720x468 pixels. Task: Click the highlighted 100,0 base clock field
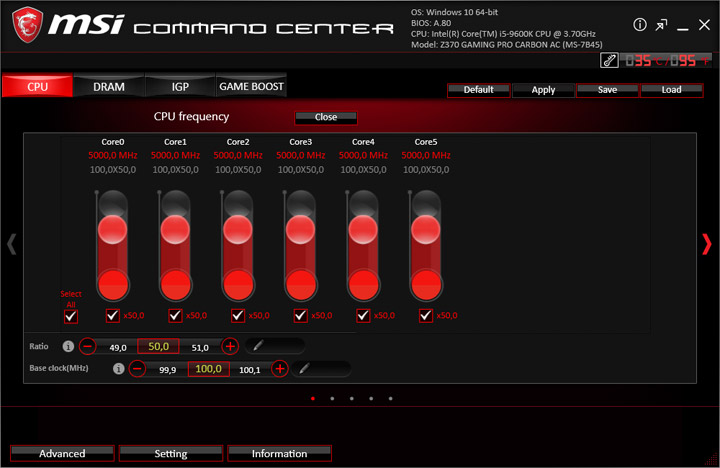(x=208, y=369)
